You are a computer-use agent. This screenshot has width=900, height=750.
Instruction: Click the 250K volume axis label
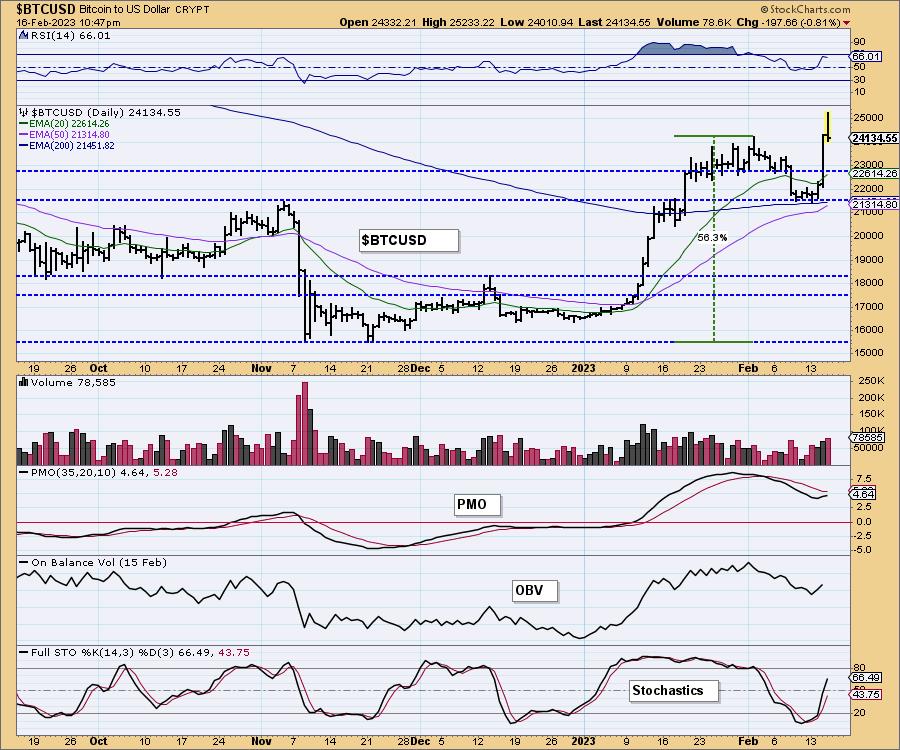coord(871,381)
